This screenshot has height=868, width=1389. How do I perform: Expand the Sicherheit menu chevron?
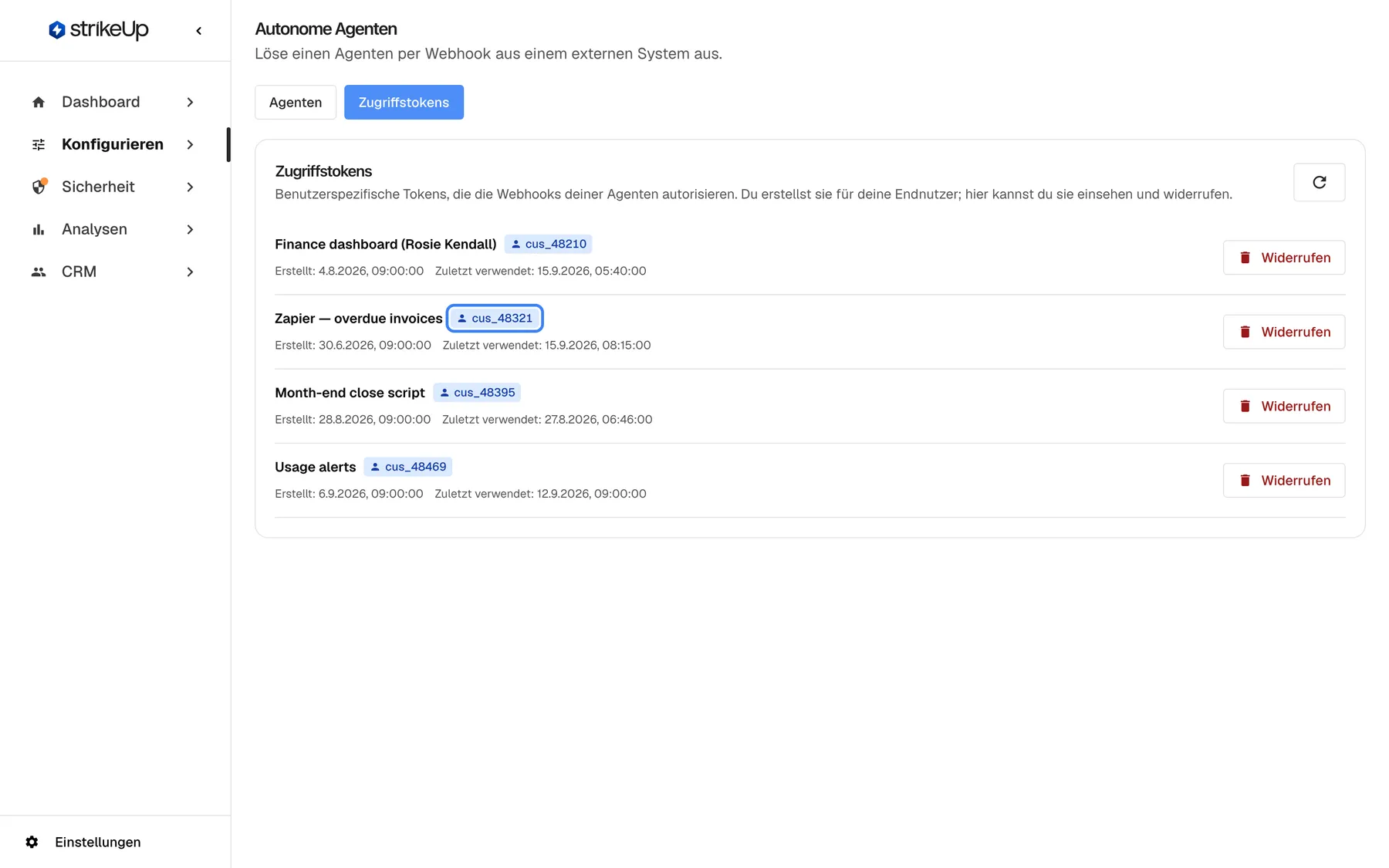click(x=190, y=187)
